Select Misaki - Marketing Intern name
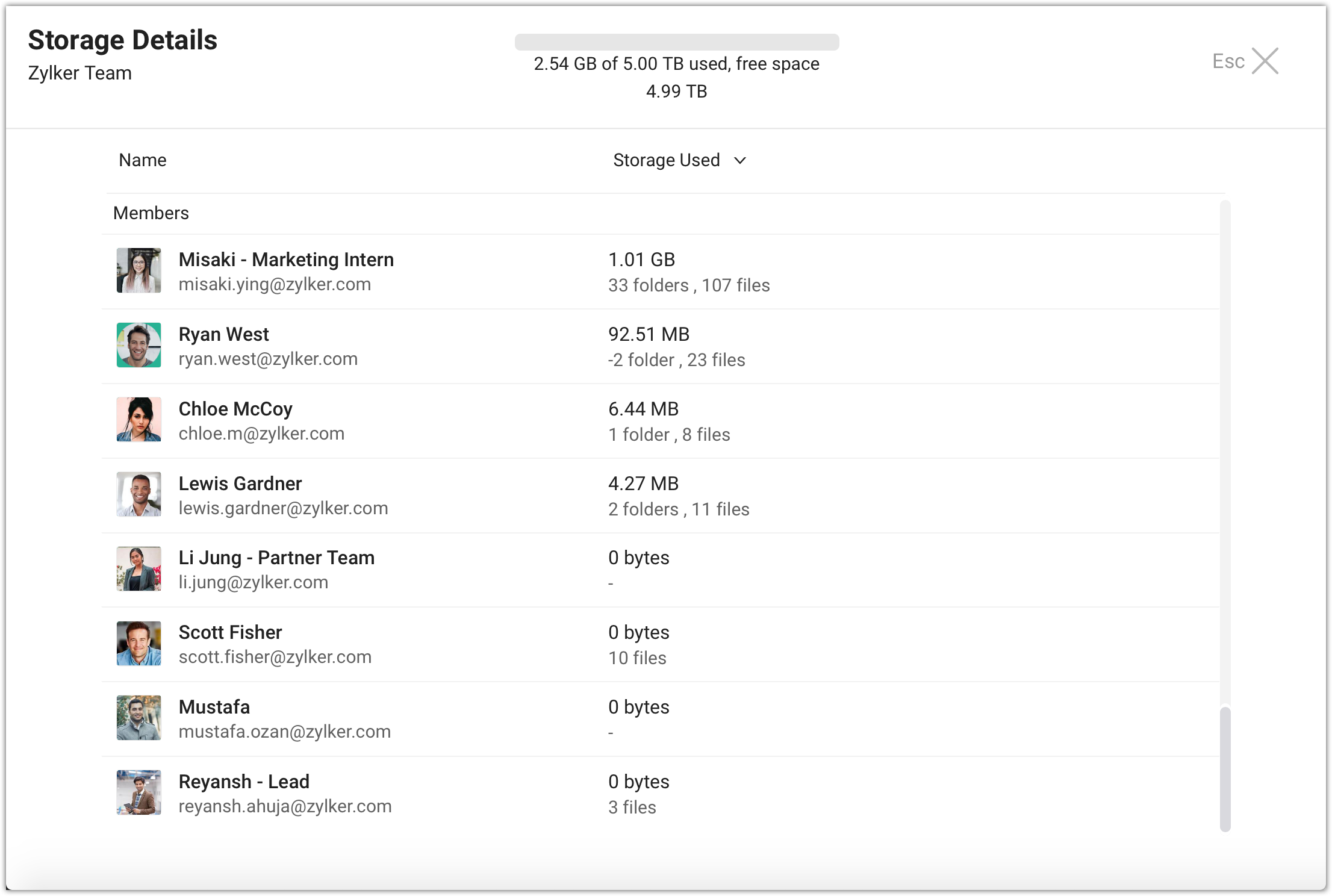The height and width of the screenshot is (896, 1332). (286, 260)
